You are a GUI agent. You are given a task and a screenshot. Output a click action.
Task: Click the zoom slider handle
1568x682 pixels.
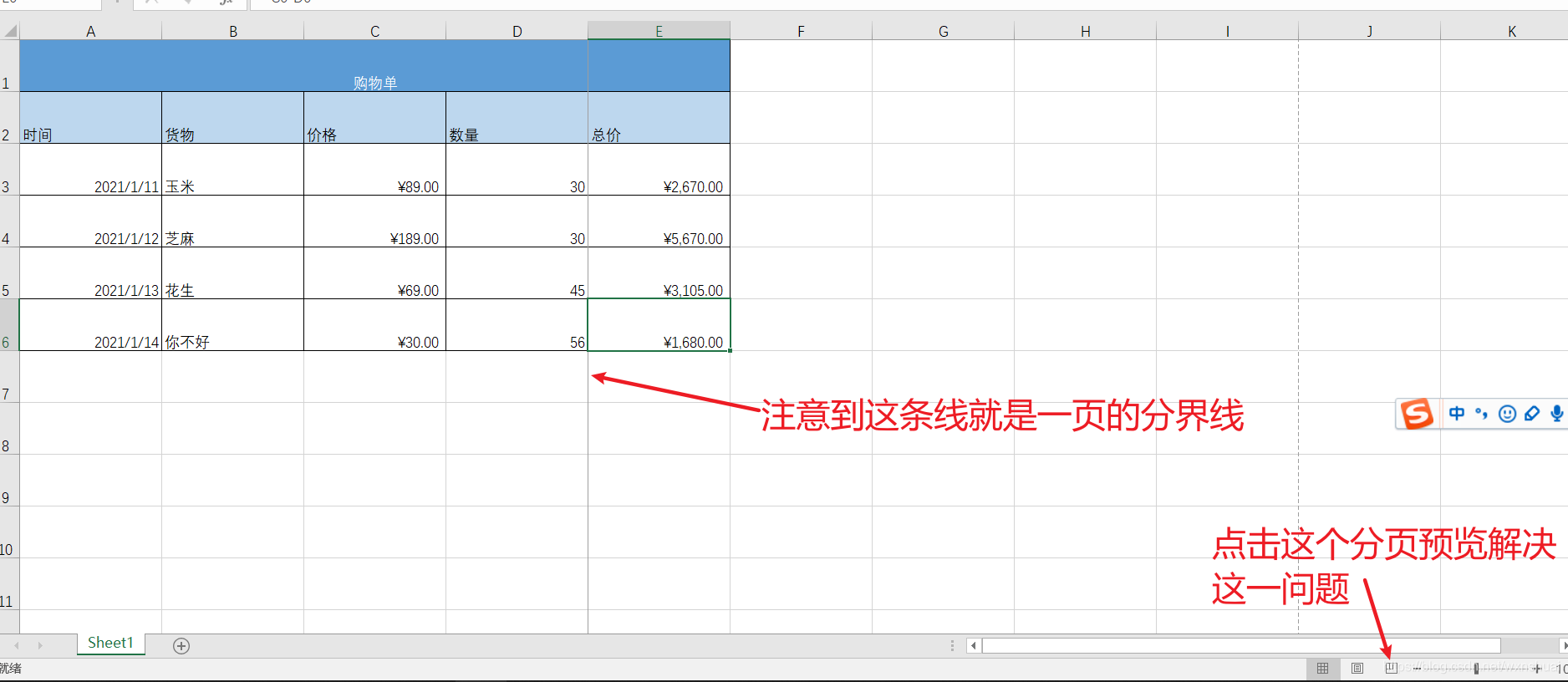(1476, 668)
